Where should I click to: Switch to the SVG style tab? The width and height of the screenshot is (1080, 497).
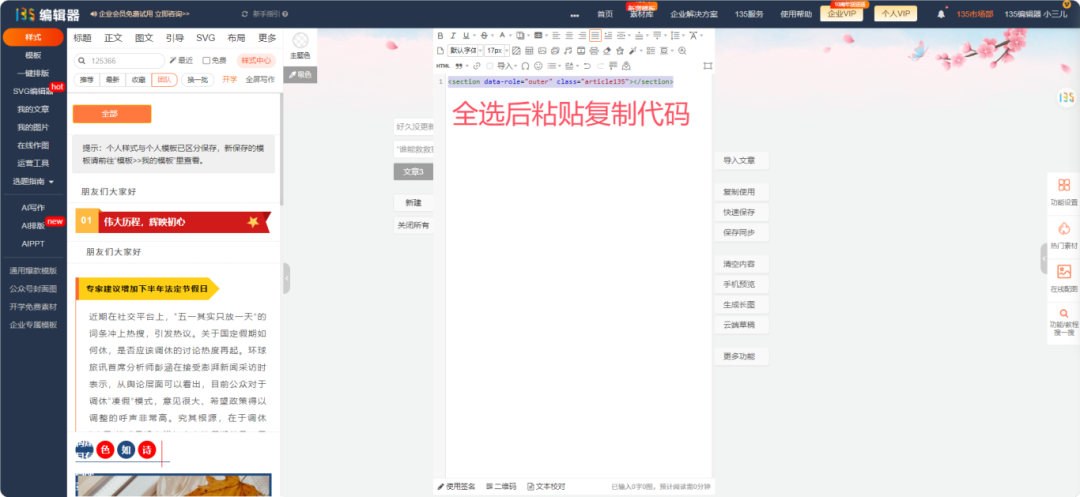[205, 38]
